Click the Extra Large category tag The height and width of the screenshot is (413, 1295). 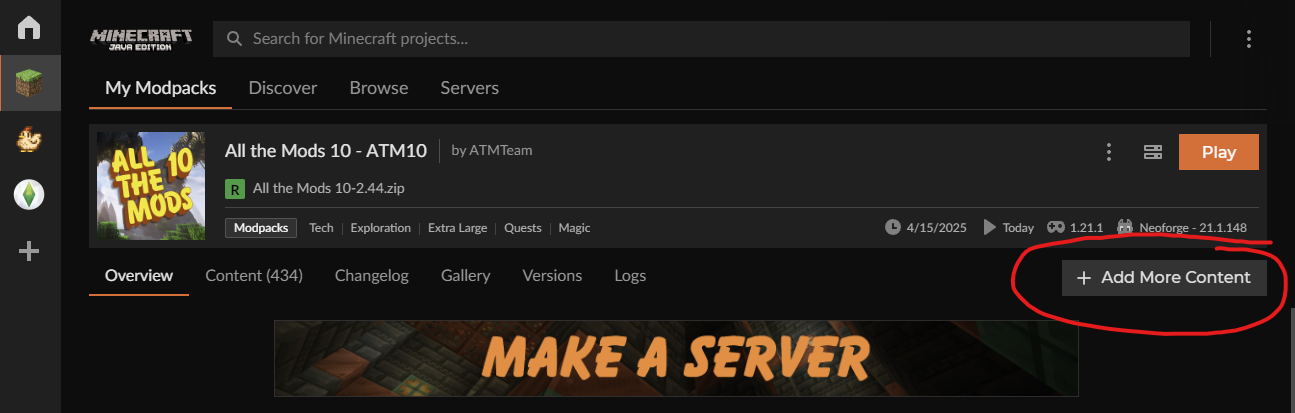coord(458,228)
